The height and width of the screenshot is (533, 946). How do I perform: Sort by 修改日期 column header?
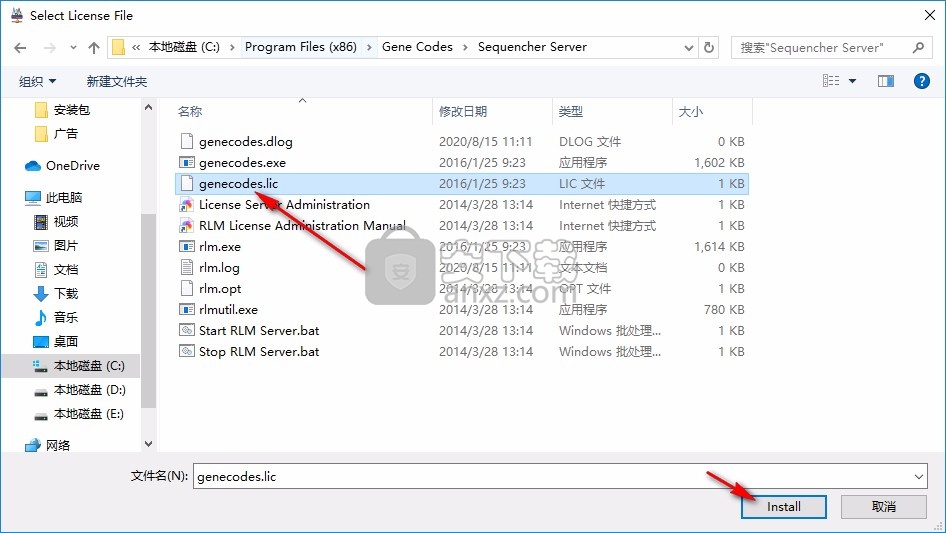pyautogui.click(x=463, y=112)
